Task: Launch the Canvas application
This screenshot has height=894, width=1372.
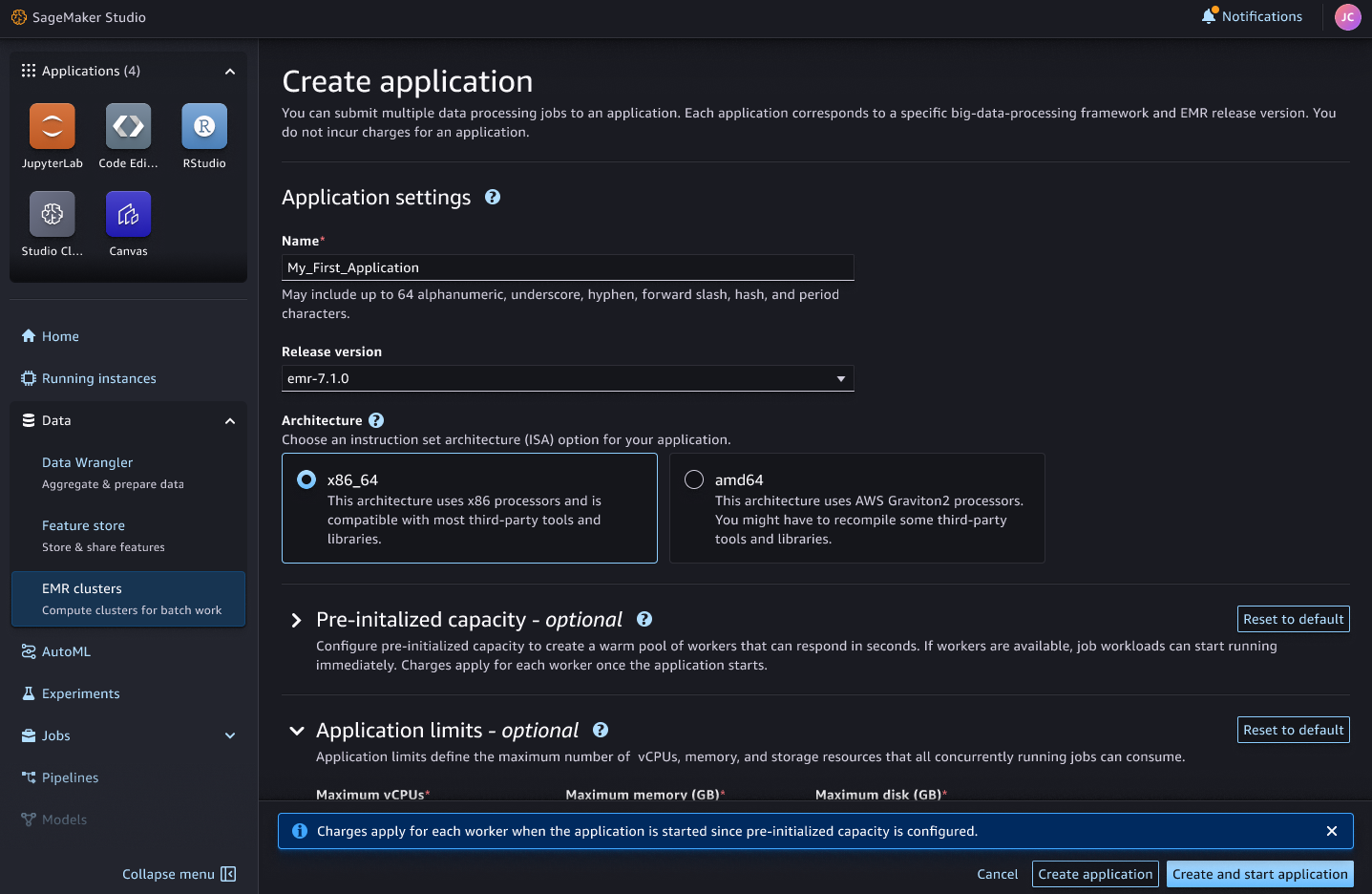Action: tap(127, 213)
